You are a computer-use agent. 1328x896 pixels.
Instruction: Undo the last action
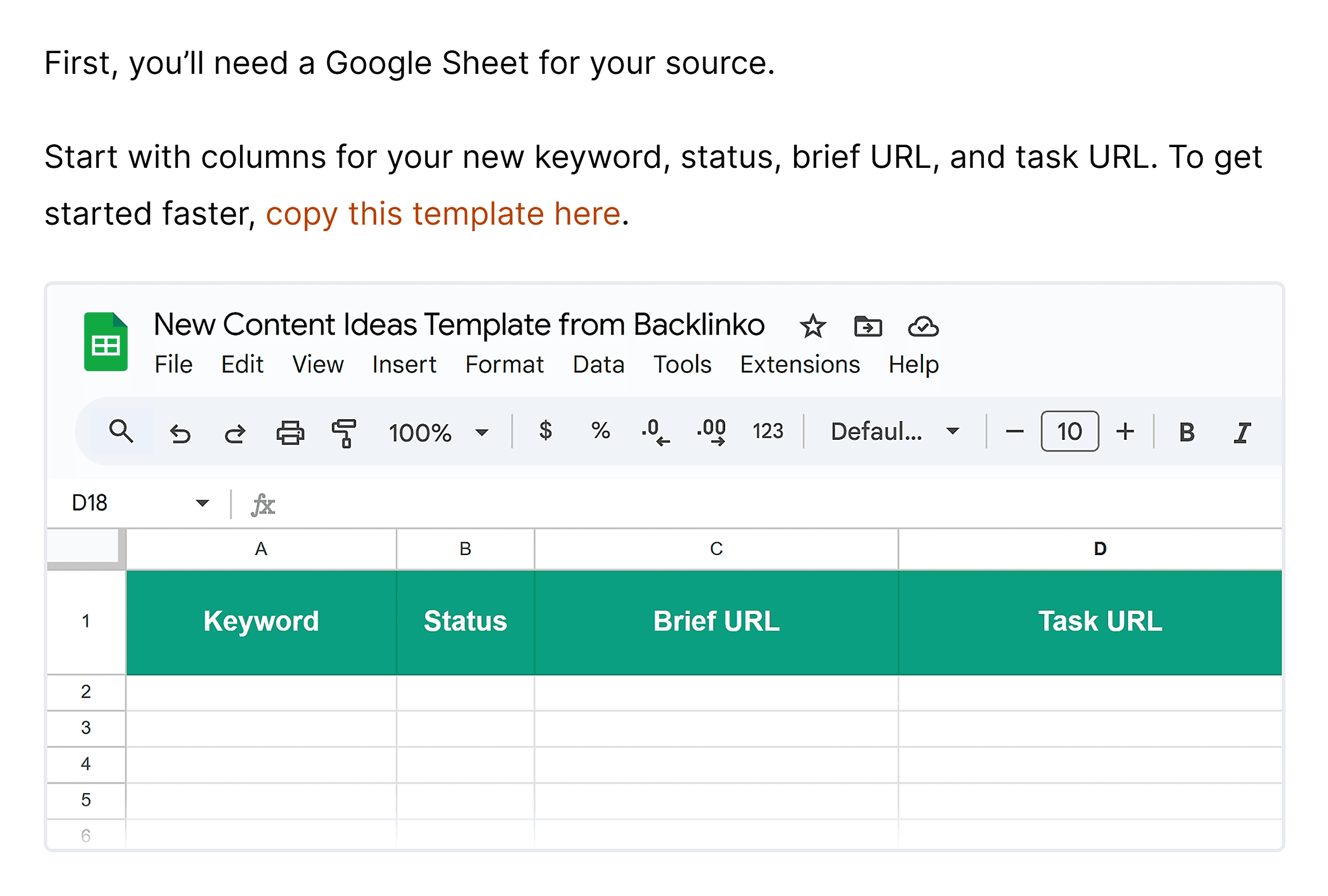tap(180, 433)
